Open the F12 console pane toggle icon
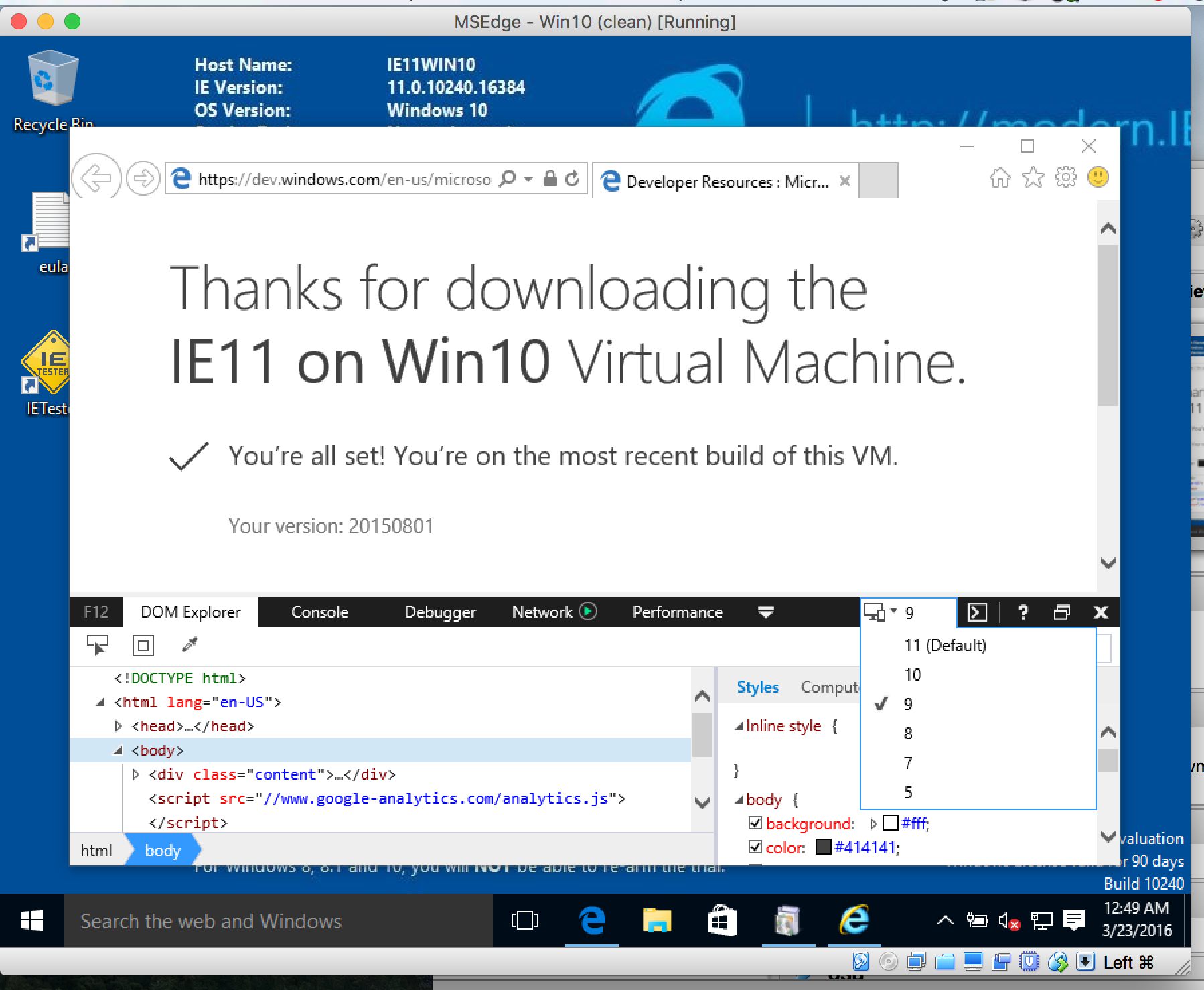Viewport: 1204px width, 990px height. 978,612
